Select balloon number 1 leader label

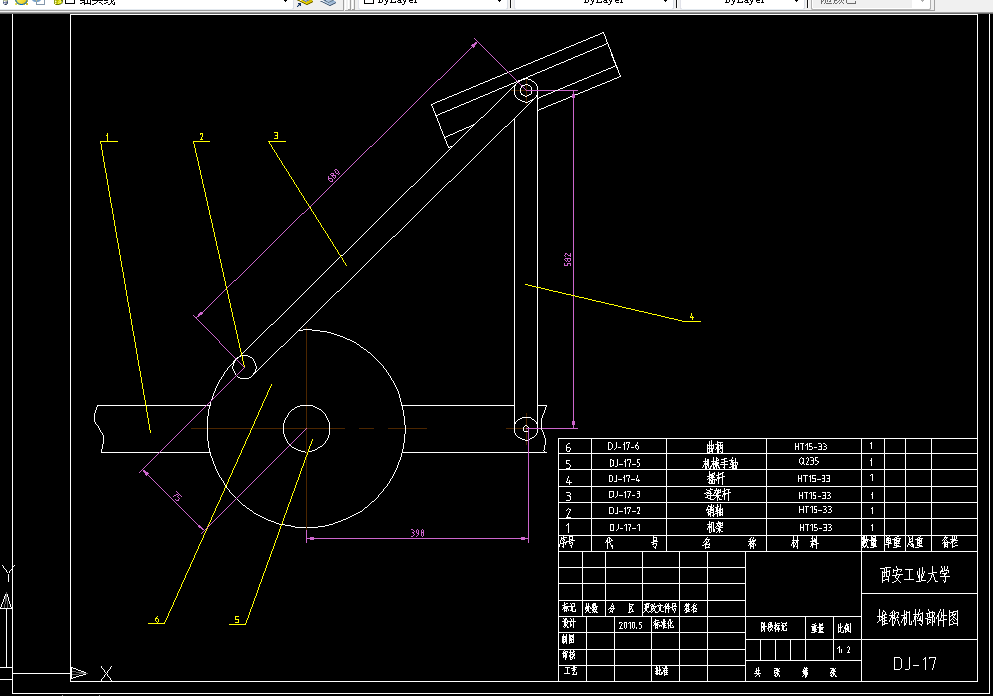[x=108, y=137]
